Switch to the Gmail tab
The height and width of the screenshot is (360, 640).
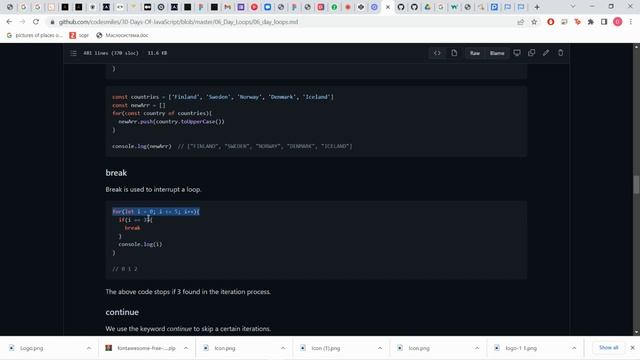[228, 7]
